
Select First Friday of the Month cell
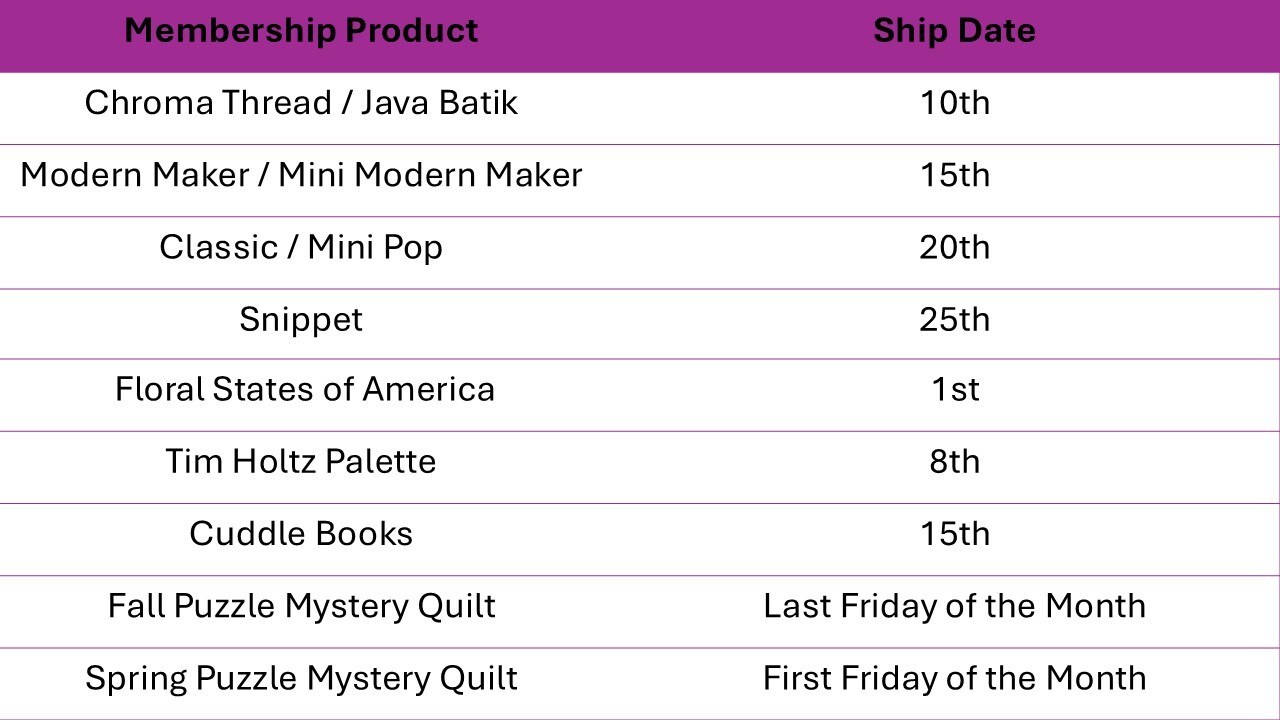(x=954, y=677)
